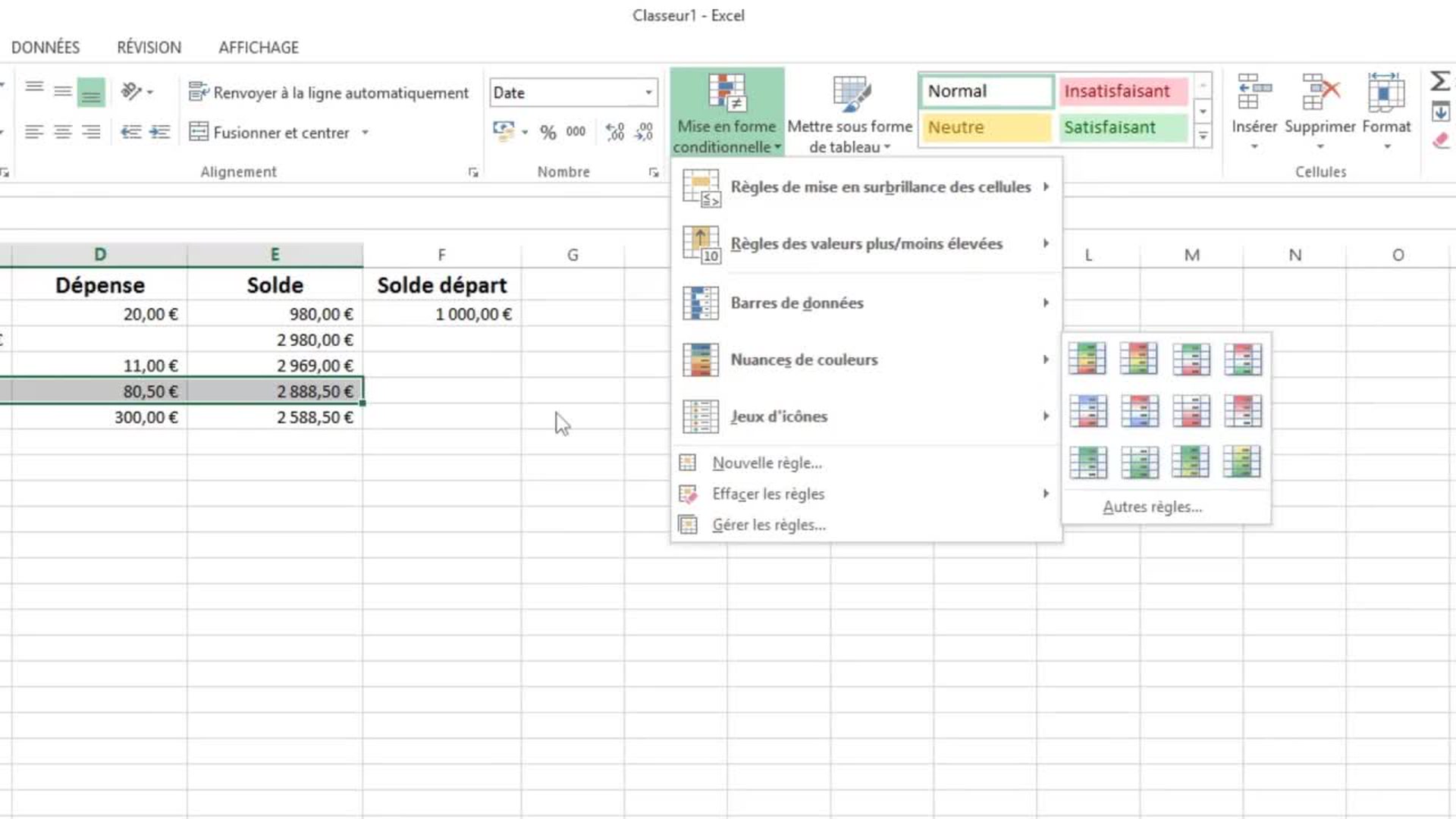Expand the cell styles gallery
The image size is (1456, 819).
pyautogui.click(x=1203, y=136)
